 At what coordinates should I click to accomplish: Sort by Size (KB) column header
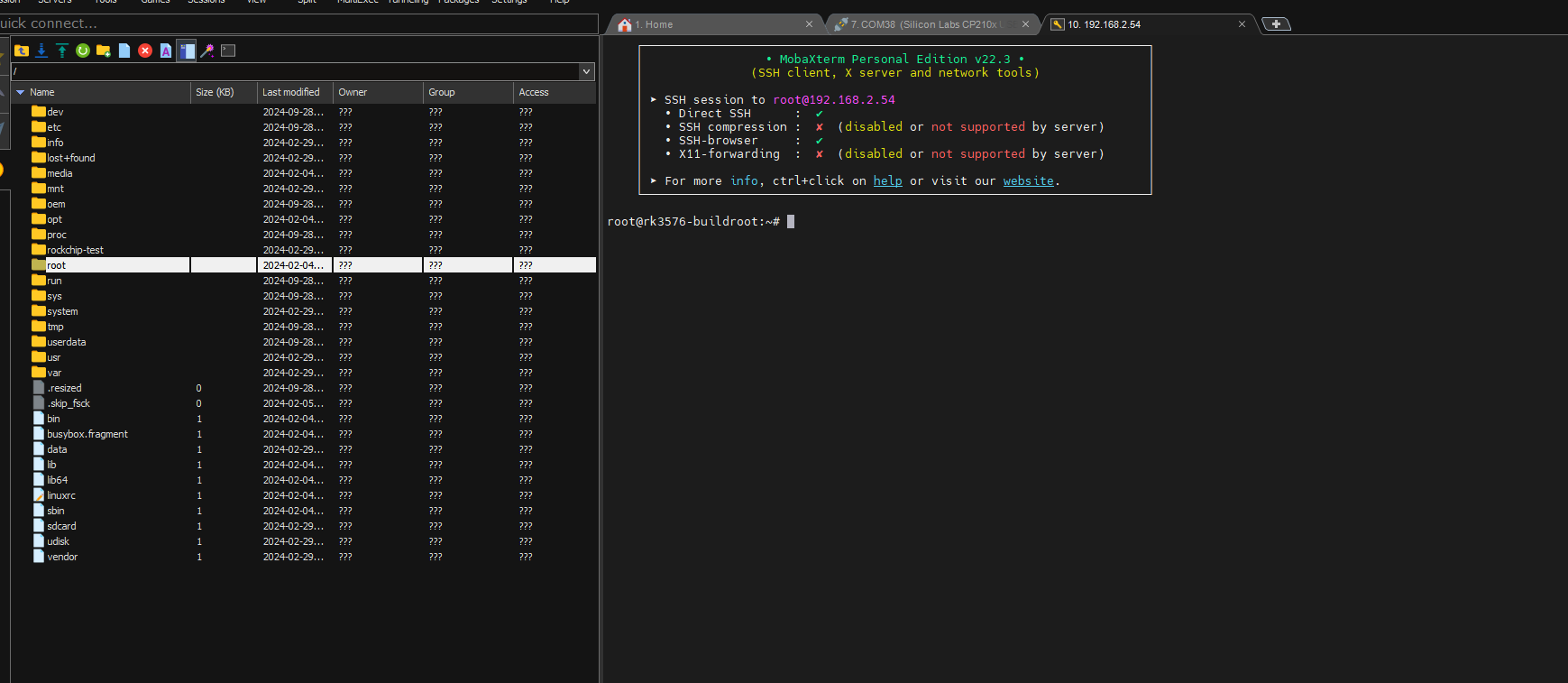click(224, 92)
